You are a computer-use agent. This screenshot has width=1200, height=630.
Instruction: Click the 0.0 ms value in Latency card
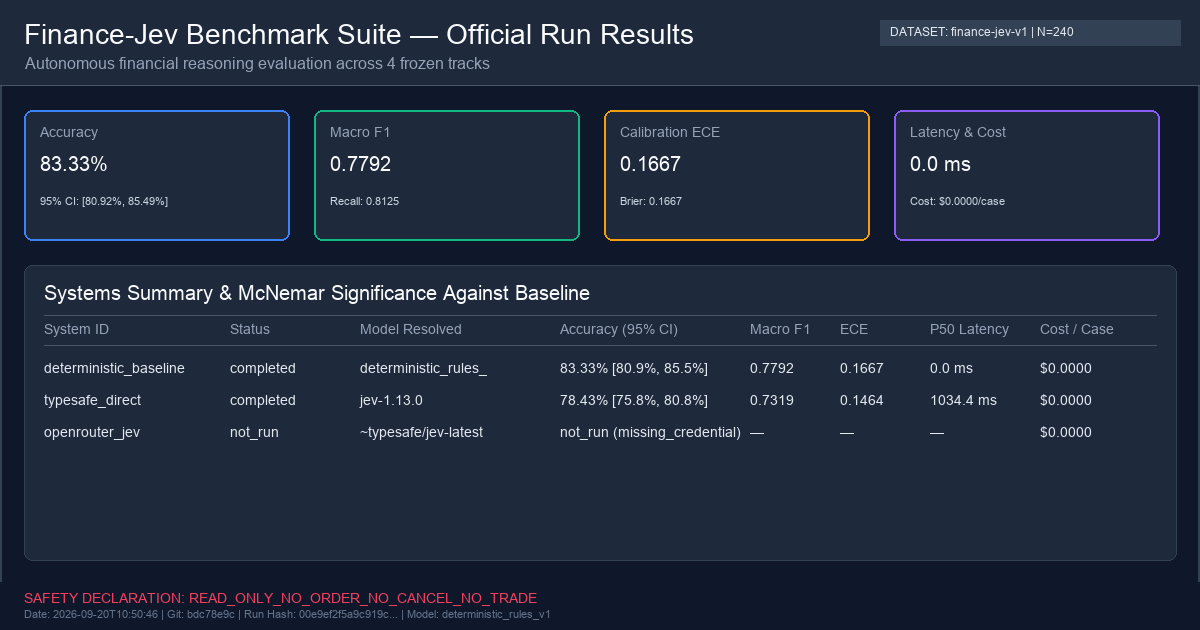point(940,164)
